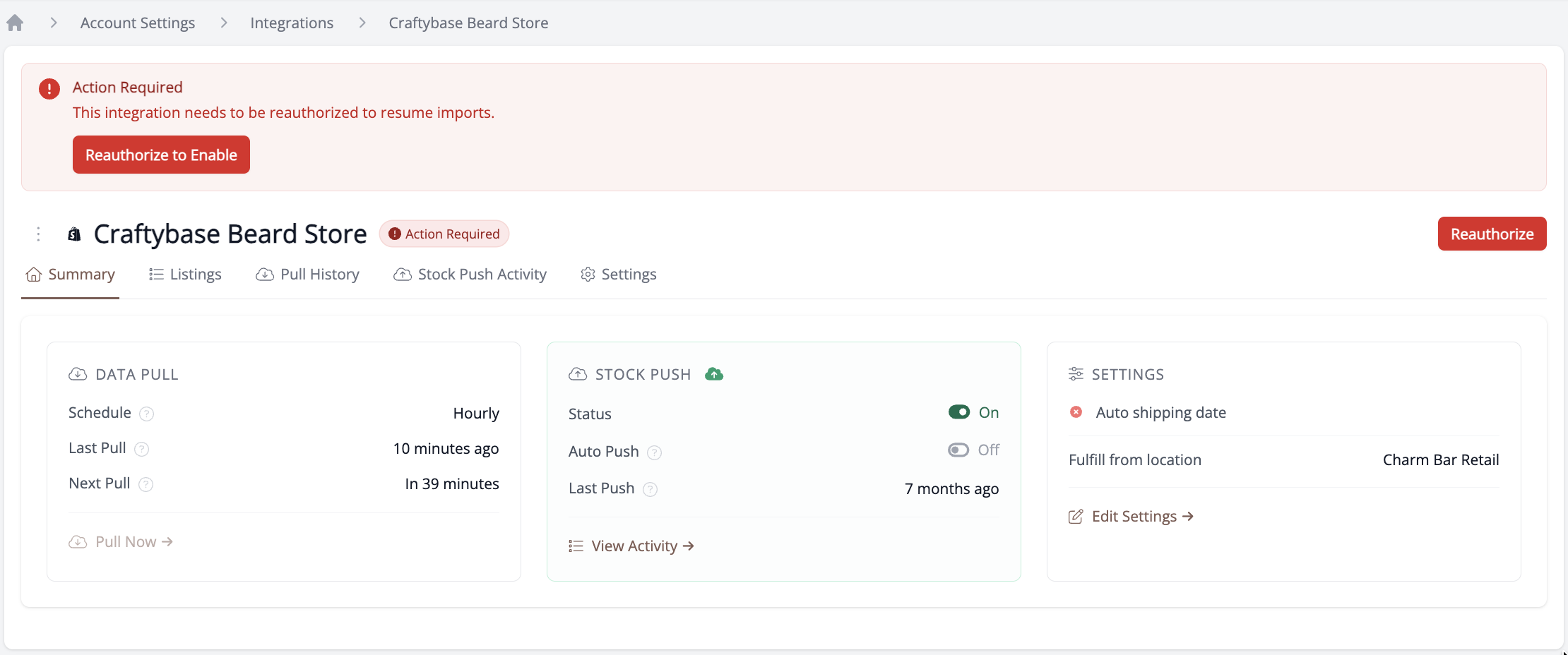Enable the Auto Push toggle
Viewport: 1568px width, 655px height.
(x=958, y=450)
